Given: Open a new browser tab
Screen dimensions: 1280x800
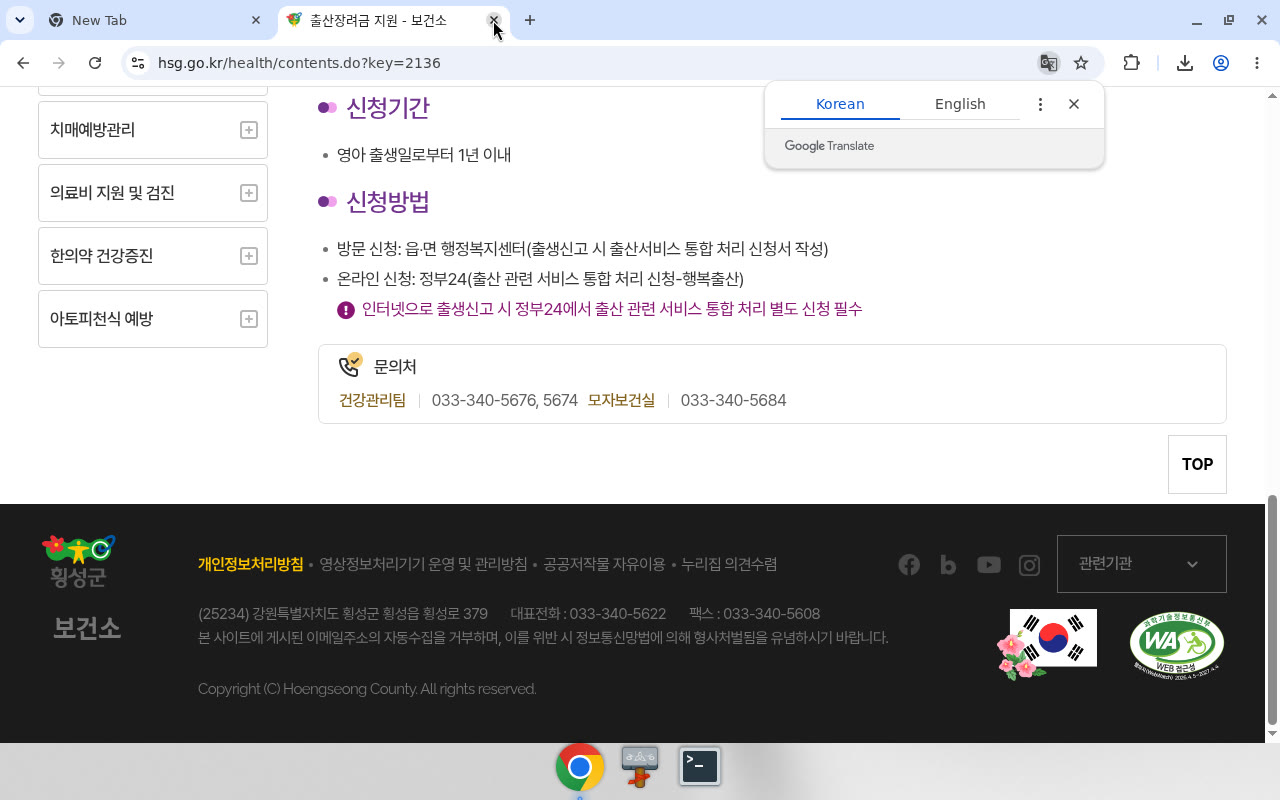Looking at the screenshot, I should click(x=530, y=20).
